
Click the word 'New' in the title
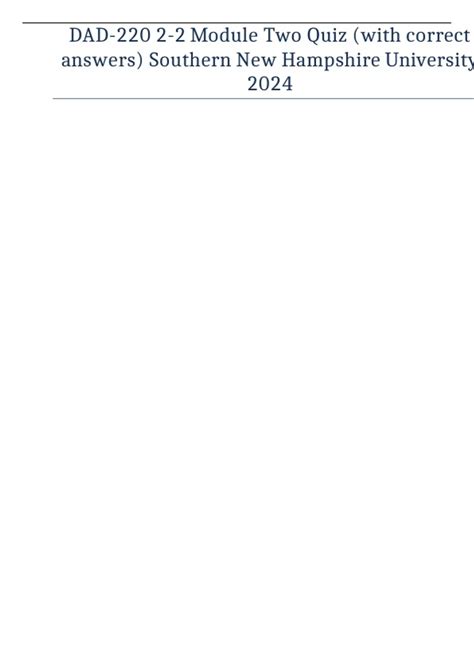point(256,59)
